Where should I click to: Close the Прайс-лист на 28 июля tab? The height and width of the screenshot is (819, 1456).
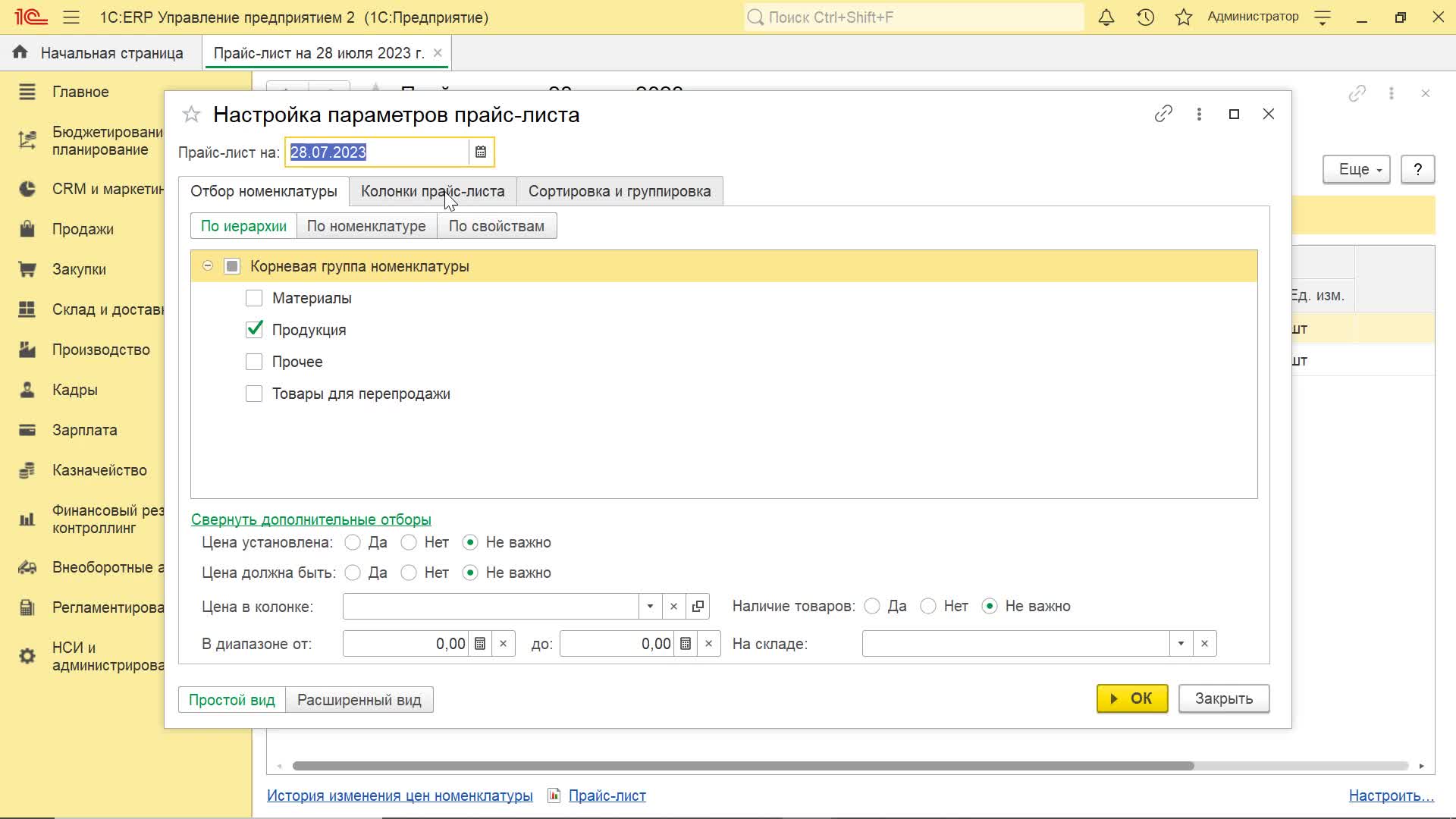[438, 53]
